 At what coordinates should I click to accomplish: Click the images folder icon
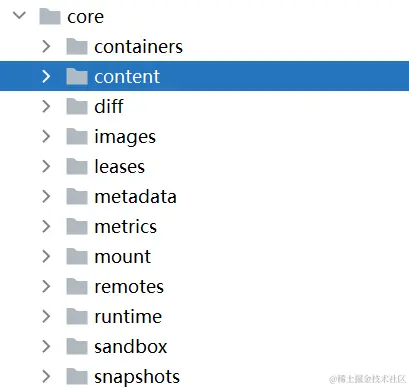pos(77,136)
